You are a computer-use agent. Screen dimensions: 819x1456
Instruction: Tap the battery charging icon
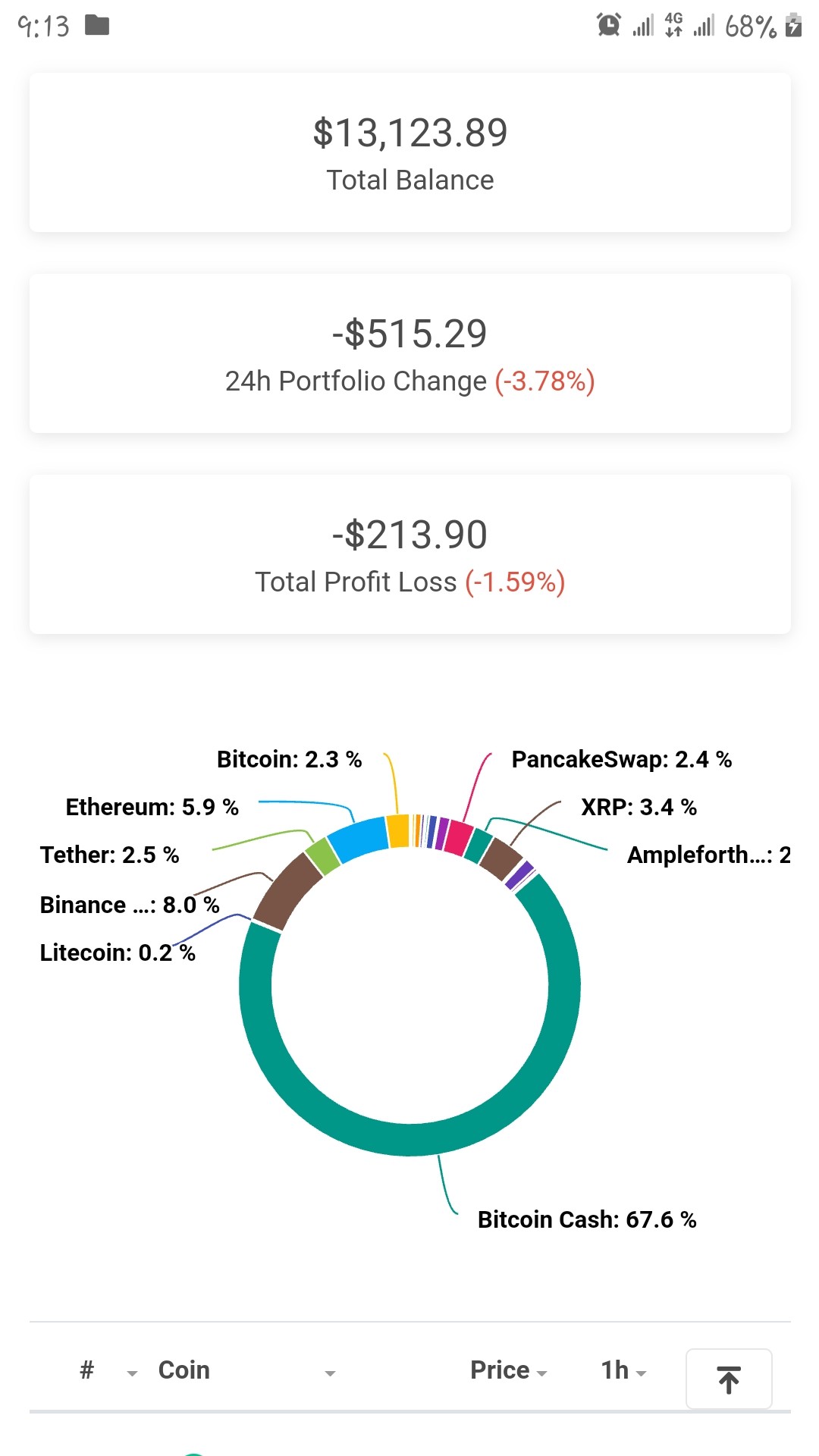tap(793, 25)
